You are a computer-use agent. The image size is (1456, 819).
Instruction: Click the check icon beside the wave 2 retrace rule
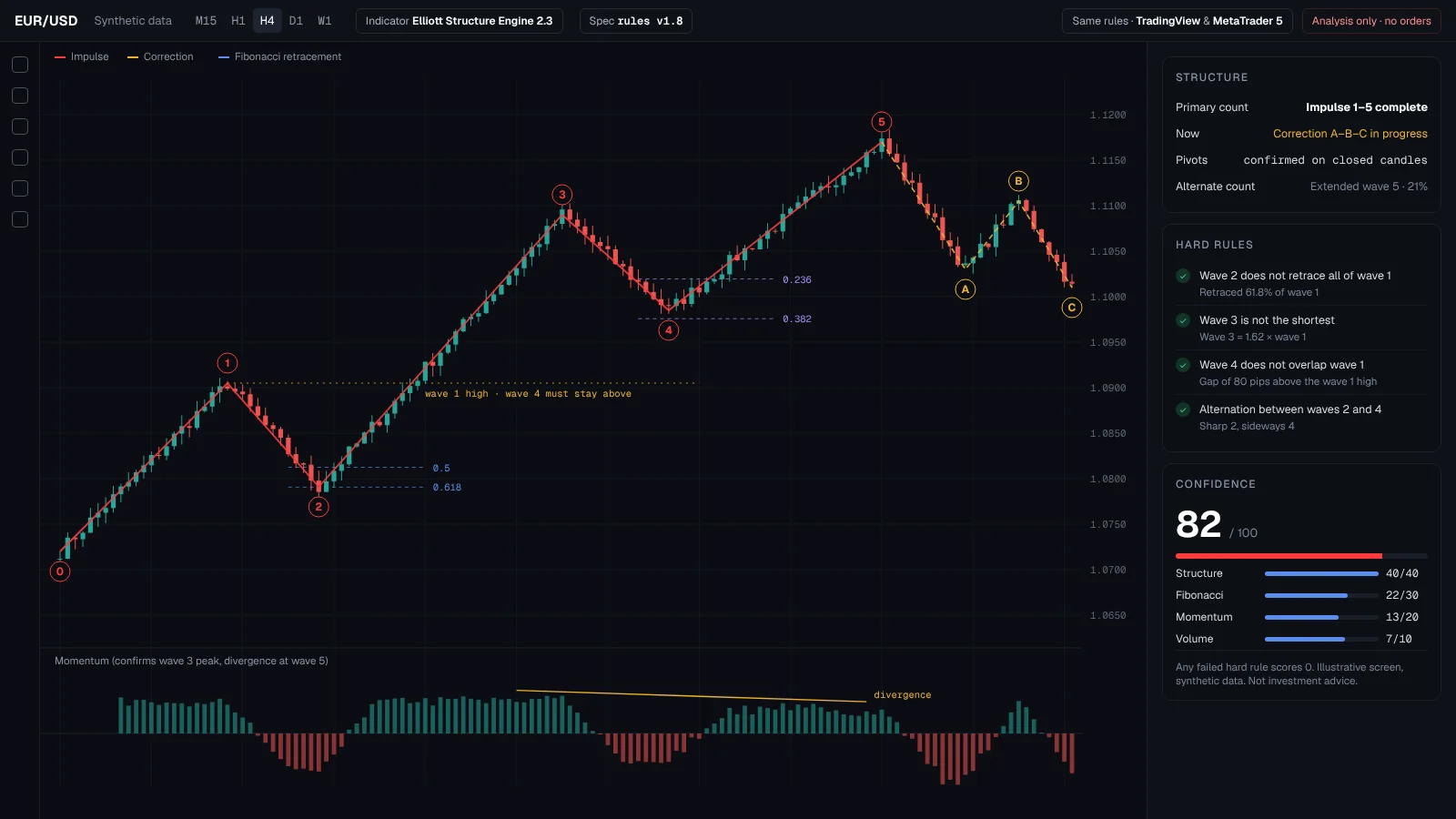click(1183, 276)
